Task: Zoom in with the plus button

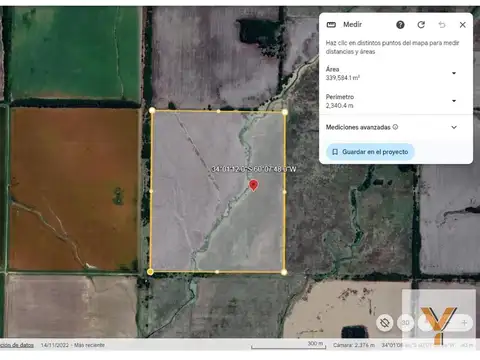Action: 464,323
